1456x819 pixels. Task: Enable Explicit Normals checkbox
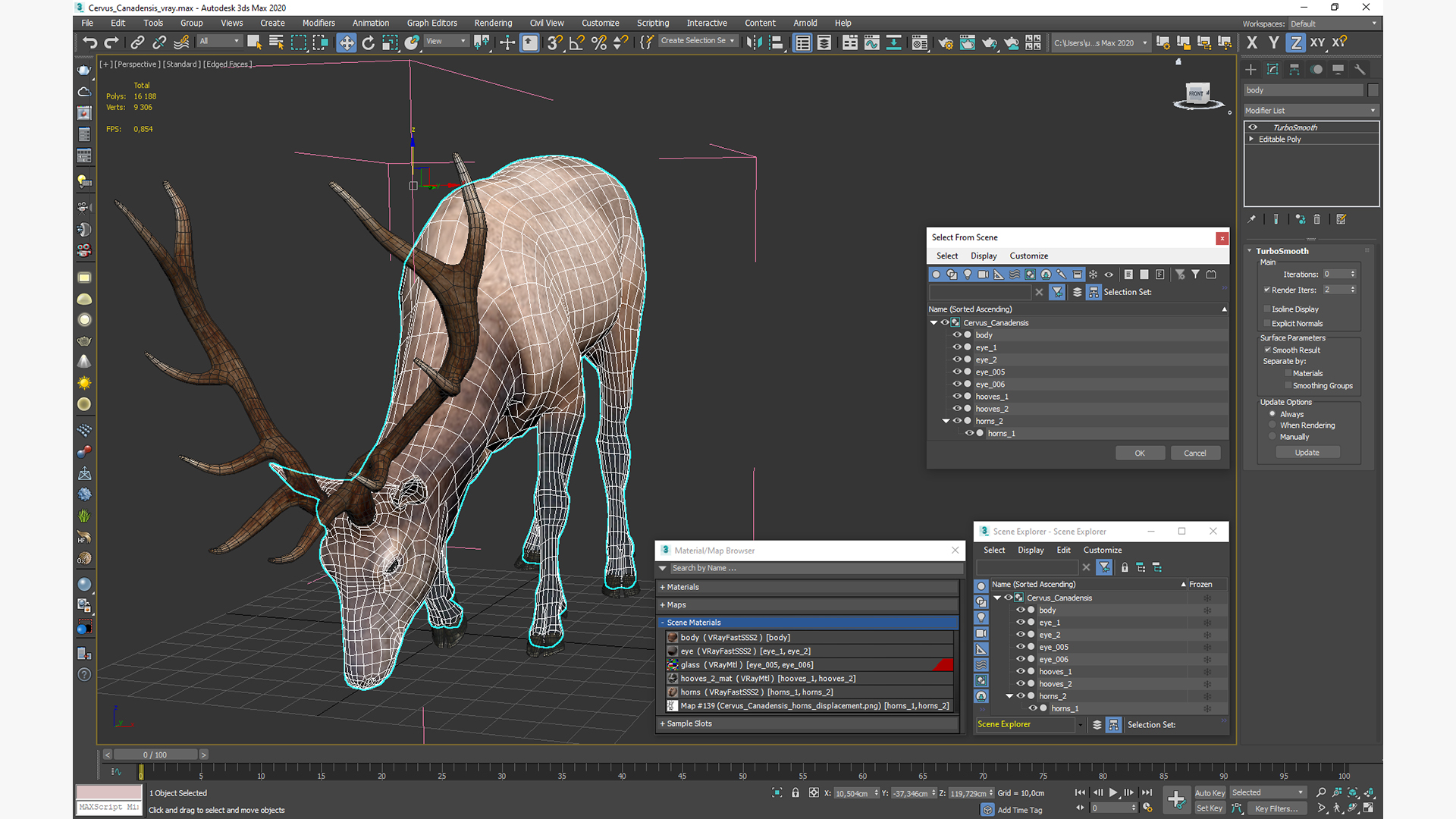tap(1266, 323)
